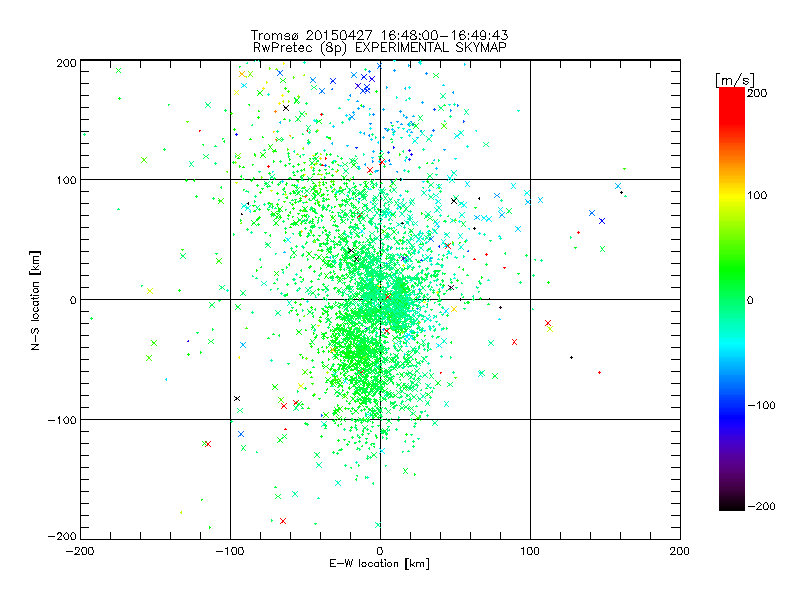This screenshot has height=600, width=800.
Task: Click the colorbar tick label "0"
Action: 751,300
